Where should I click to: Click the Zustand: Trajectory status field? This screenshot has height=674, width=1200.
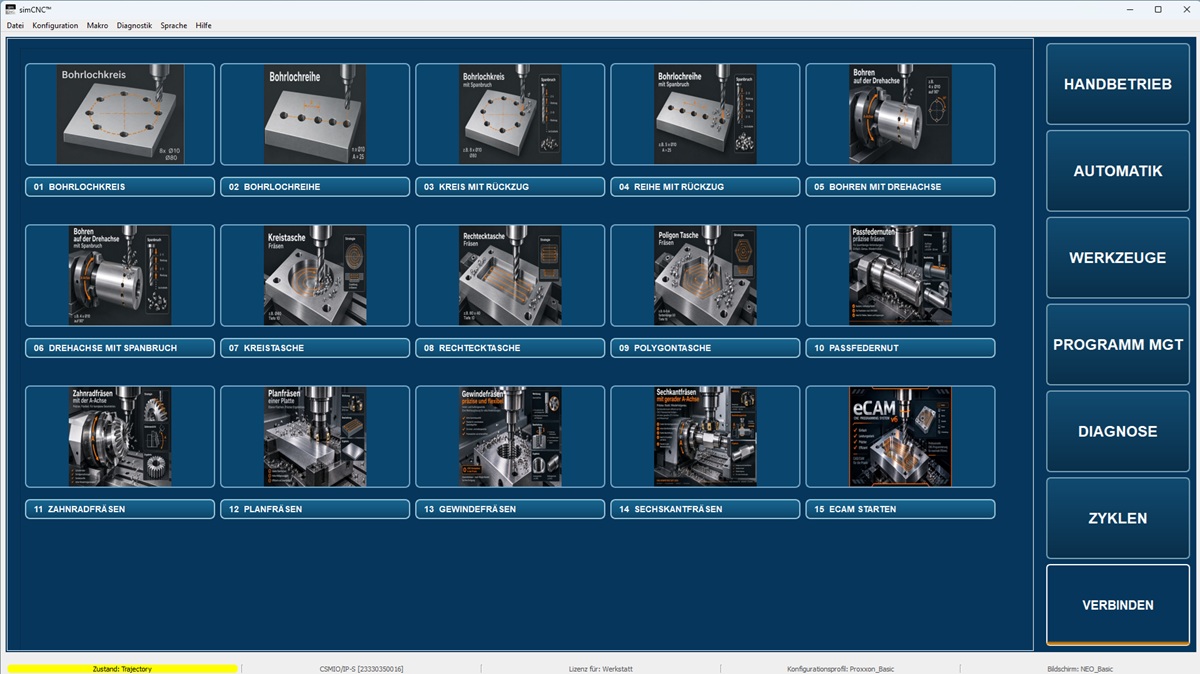(122, 668)
